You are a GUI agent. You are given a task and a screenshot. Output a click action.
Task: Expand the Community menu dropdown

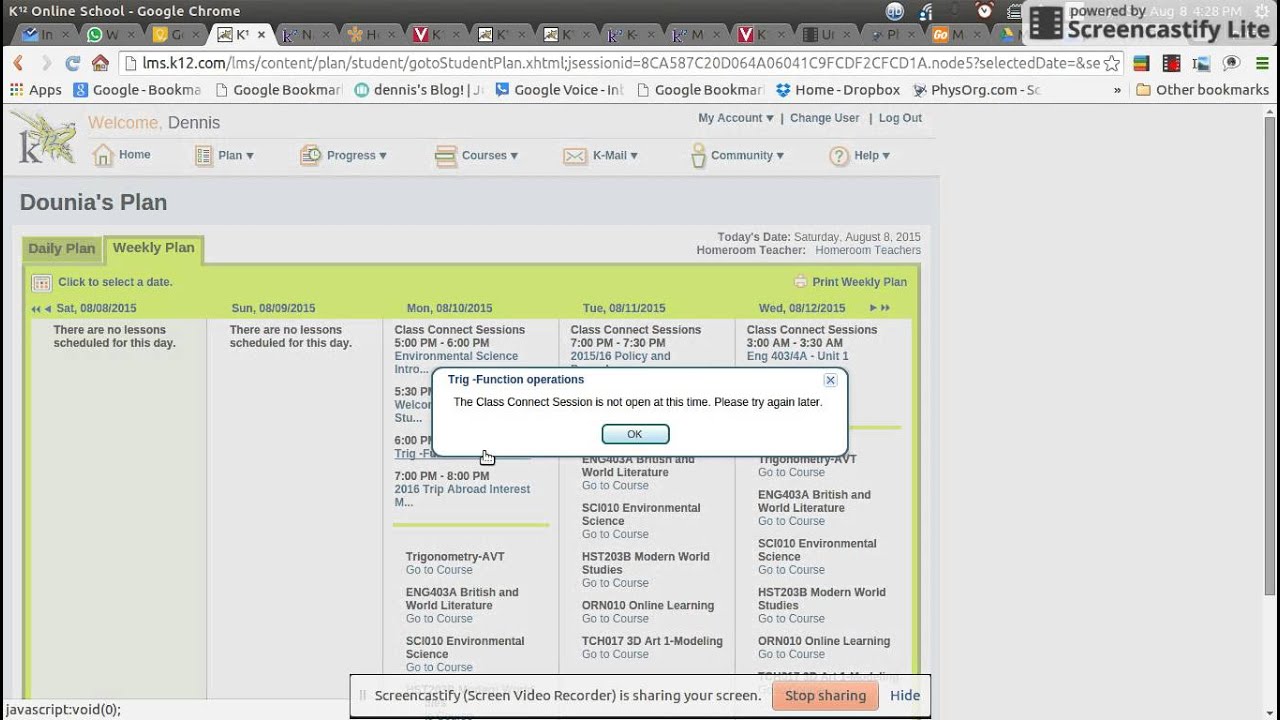point(780,156)
